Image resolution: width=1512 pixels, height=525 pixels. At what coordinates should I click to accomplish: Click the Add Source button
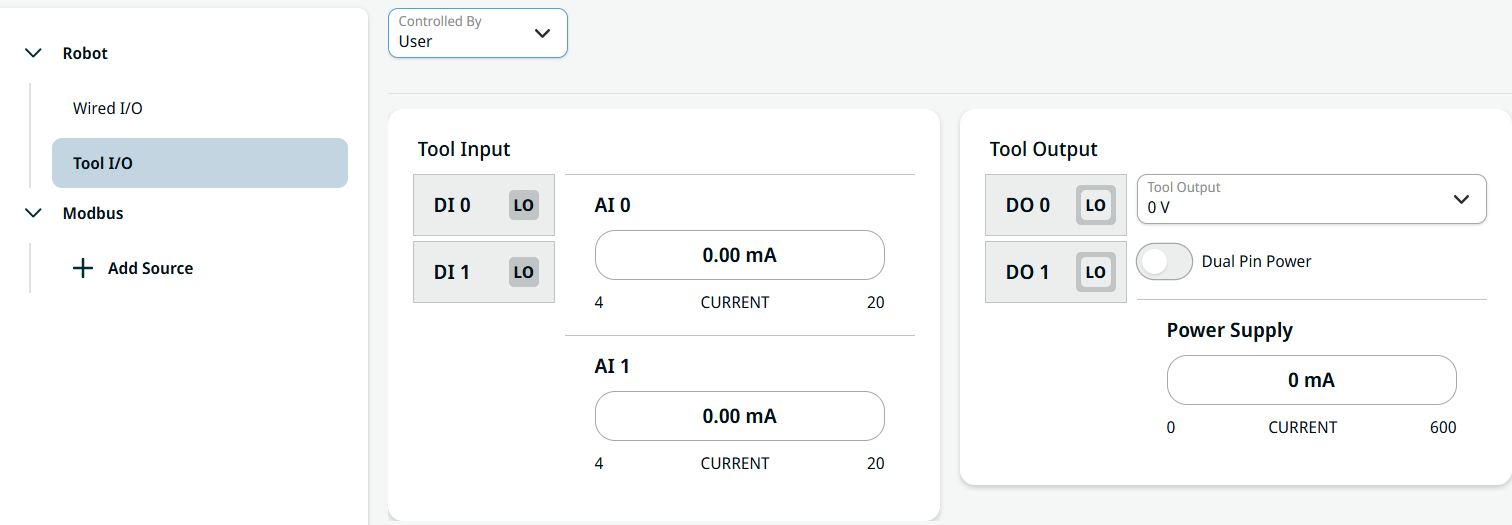[150, 268]
